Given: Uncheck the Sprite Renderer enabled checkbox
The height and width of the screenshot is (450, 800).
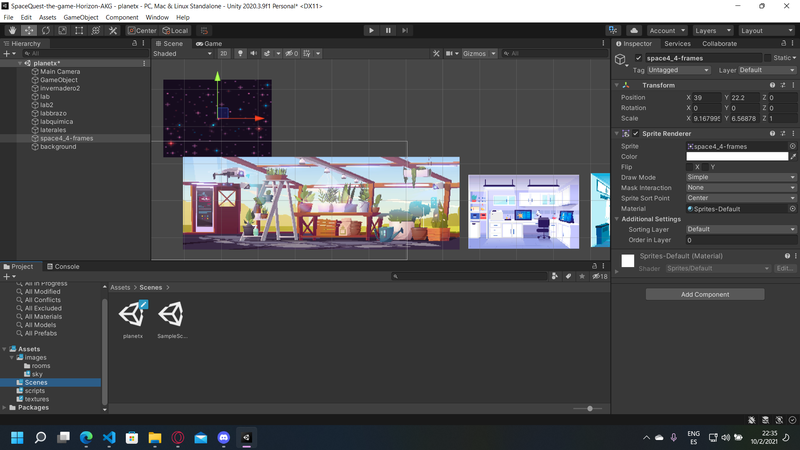Looking at the screenshot, I should coord(635,133).
